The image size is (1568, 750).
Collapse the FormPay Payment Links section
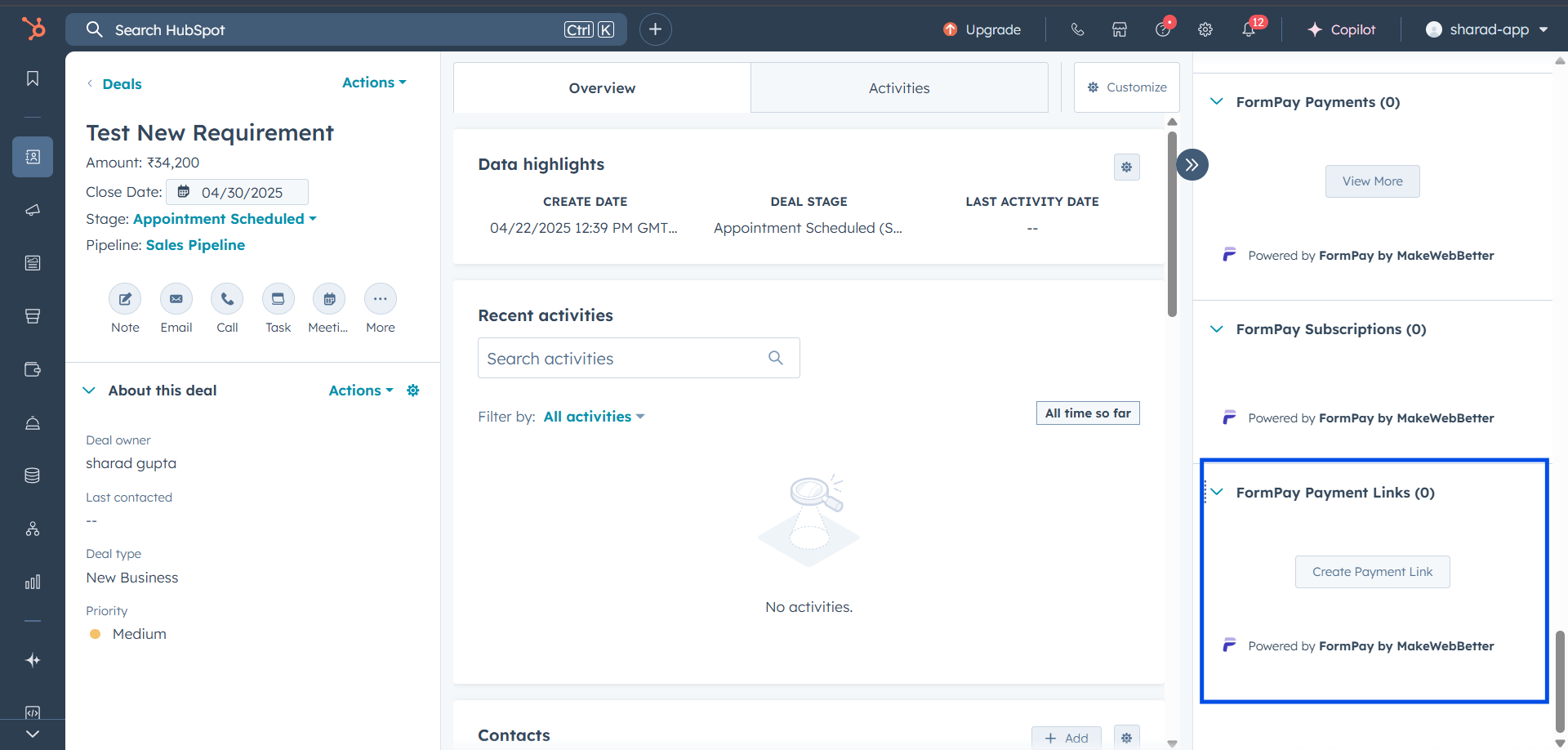point(1217,492)
